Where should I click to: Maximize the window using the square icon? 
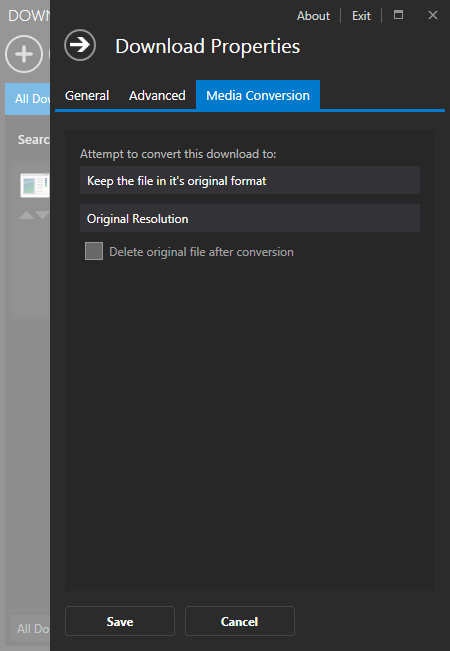pyautogui.click(x=399, y=15)
